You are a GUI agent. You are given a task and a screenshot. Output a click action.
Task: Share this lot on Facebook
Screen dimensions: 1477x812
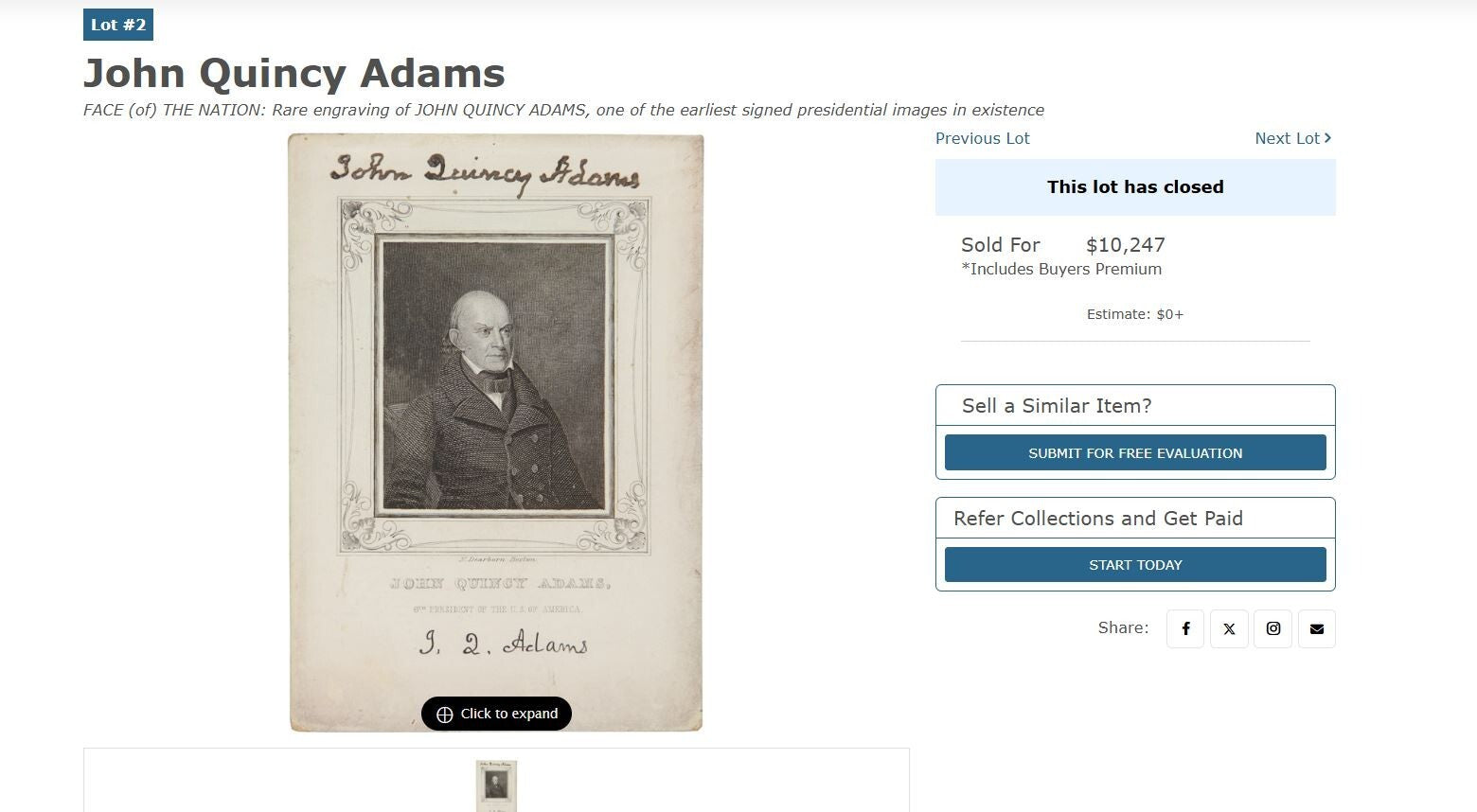(1185, 628)
